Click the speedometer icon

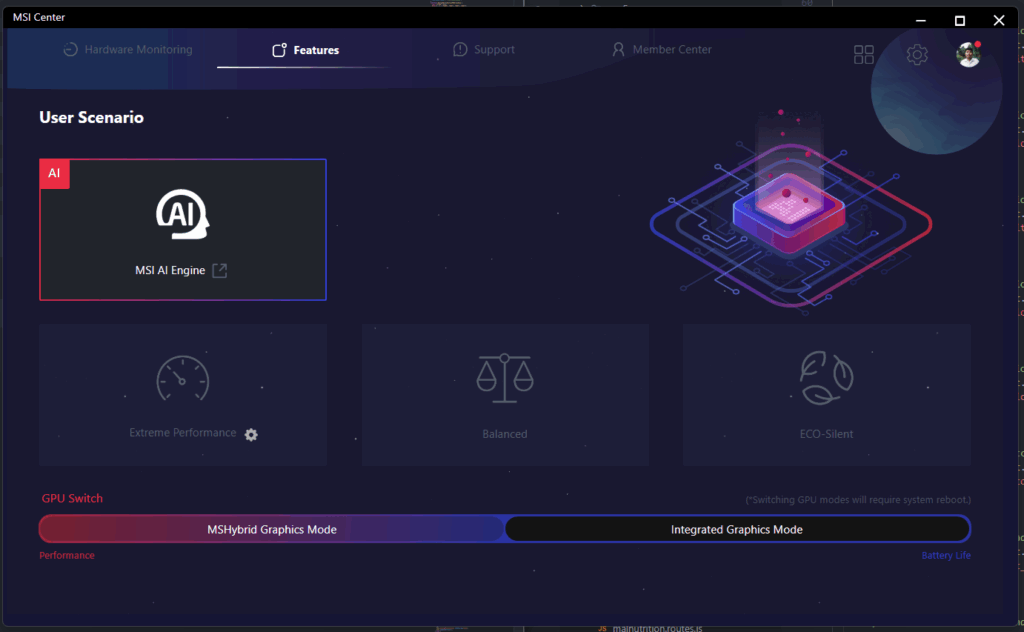coord(182,378)
